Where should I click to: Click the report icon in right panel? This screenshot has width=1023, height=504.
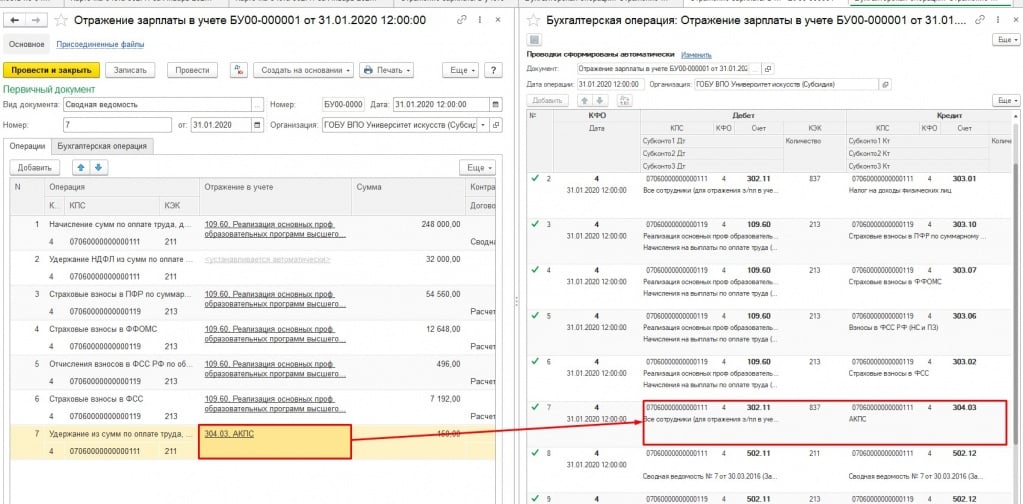[533, 39]
